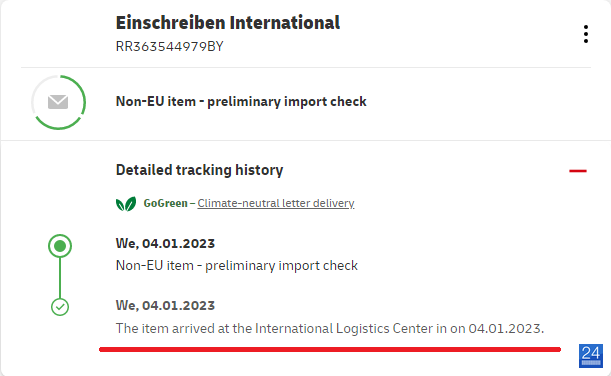The width and height of the screenshot is (611, 376).
Task: Click the bold preliminary import check status
Action: click(241, 101)
